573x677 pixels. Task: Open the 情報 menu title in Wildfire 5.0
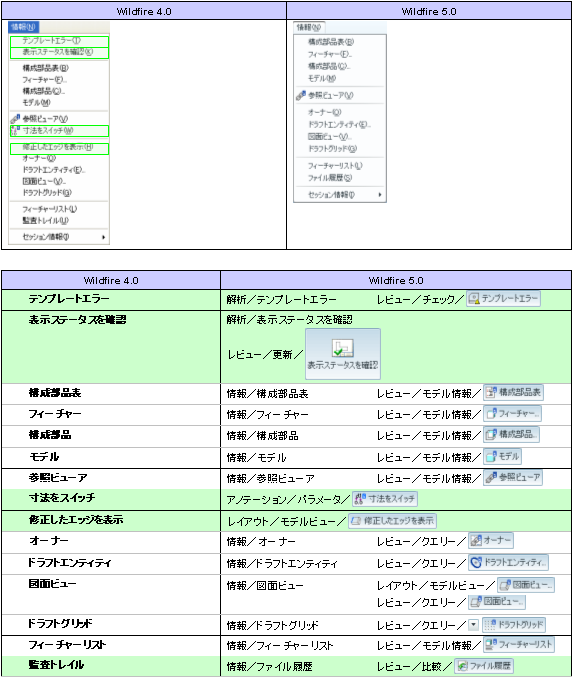[309, 28]
